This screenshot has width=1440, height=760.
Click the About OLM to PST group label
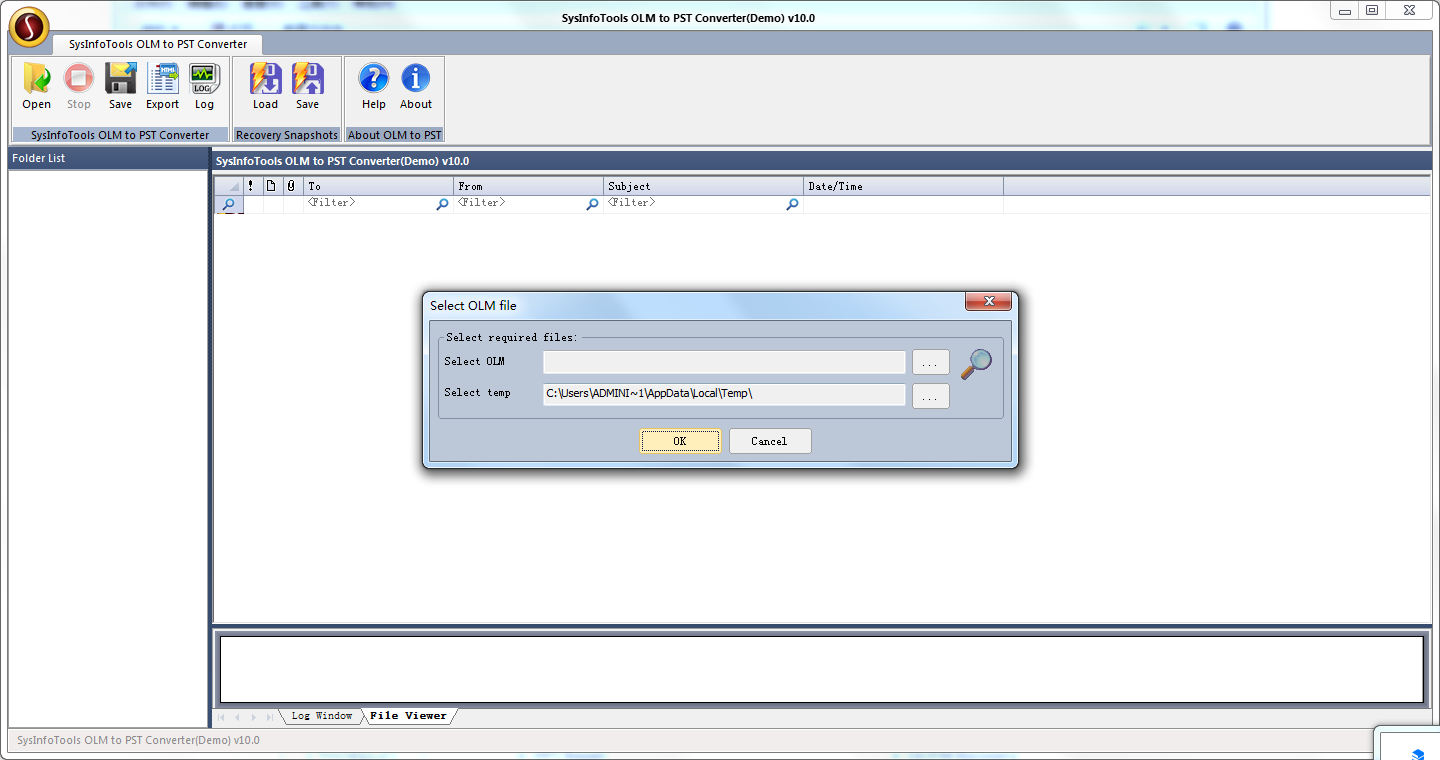click(x=395, y=135)
